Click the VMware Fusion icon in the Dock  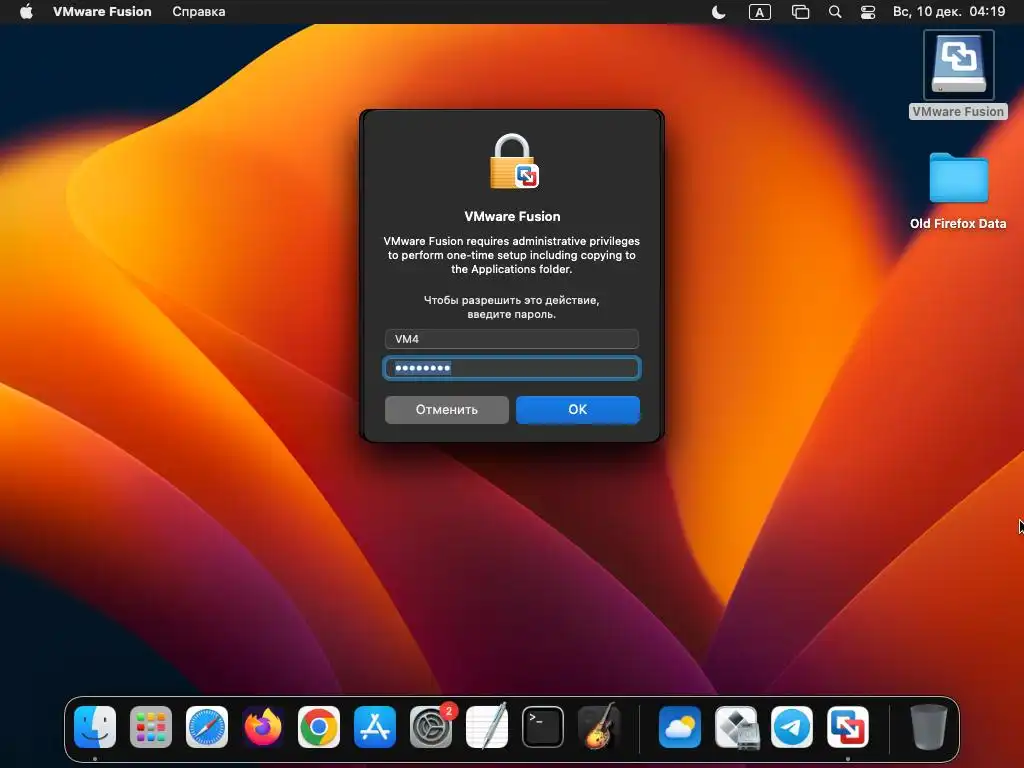[x=848, y=727]
